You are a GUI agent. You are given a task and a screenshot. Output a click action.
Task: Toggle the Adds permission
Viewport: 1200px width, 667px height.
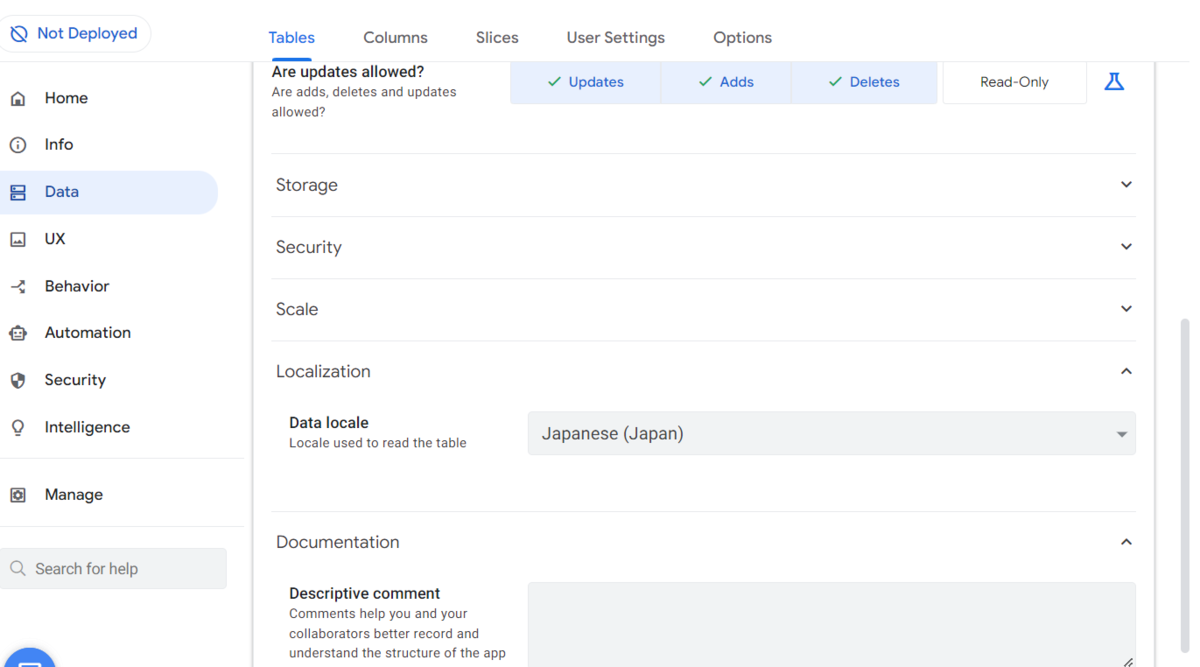(x=726, y=82)
